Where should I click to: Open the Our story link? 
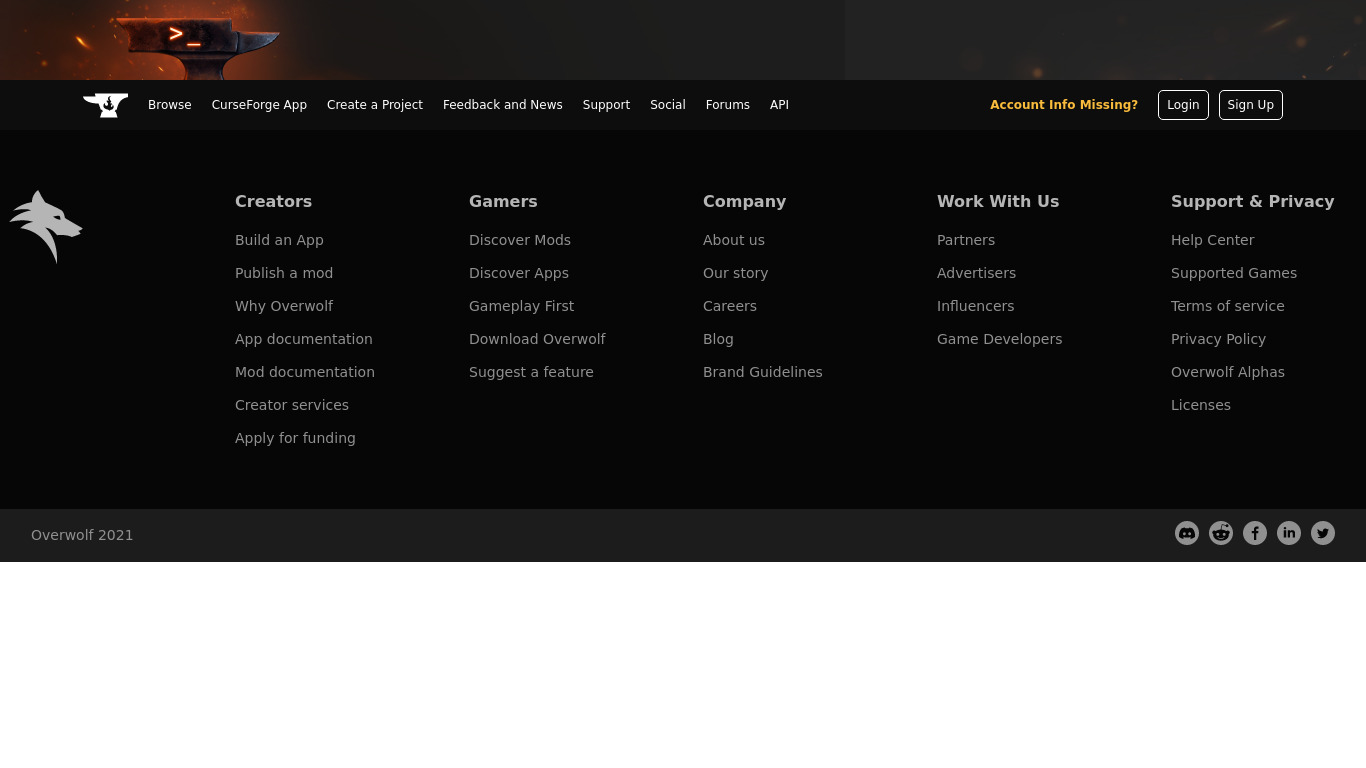(736, 273)
